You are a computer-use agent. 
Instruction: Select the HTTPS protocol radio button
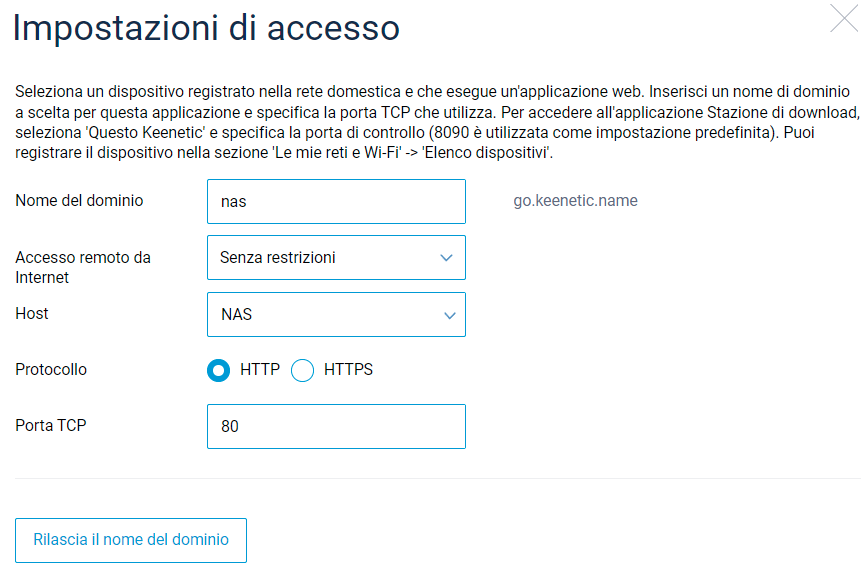click(x=302, y=370)
